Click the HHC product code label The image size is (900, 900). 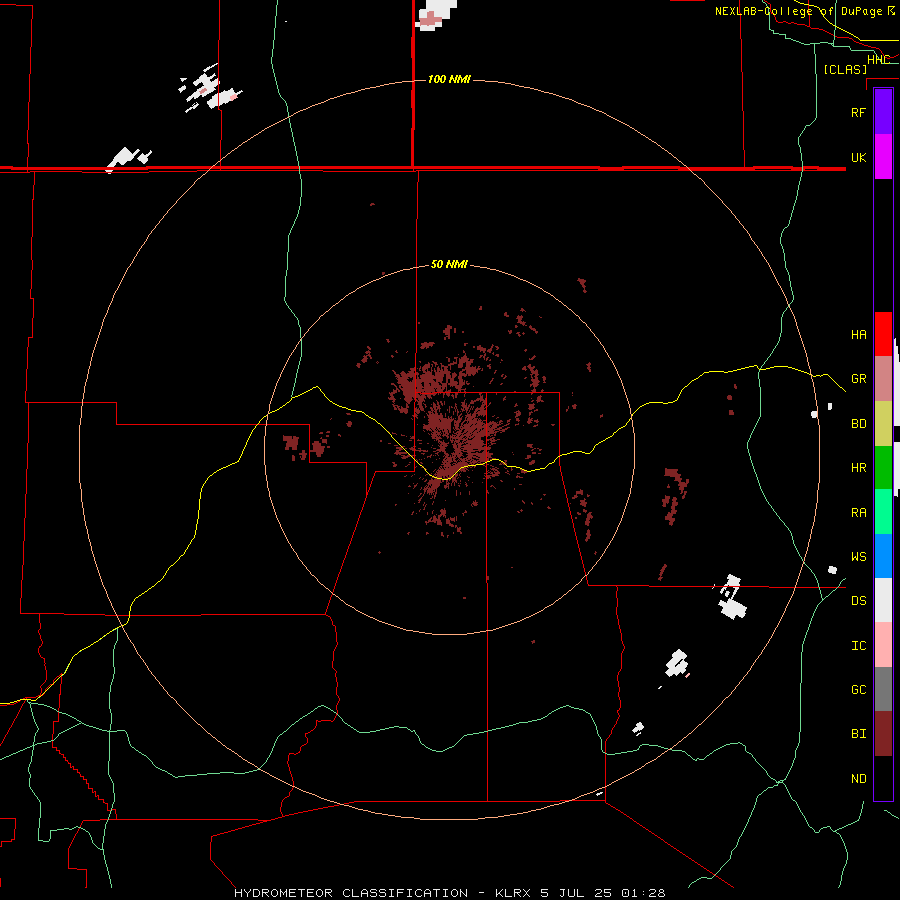[878, 60]
